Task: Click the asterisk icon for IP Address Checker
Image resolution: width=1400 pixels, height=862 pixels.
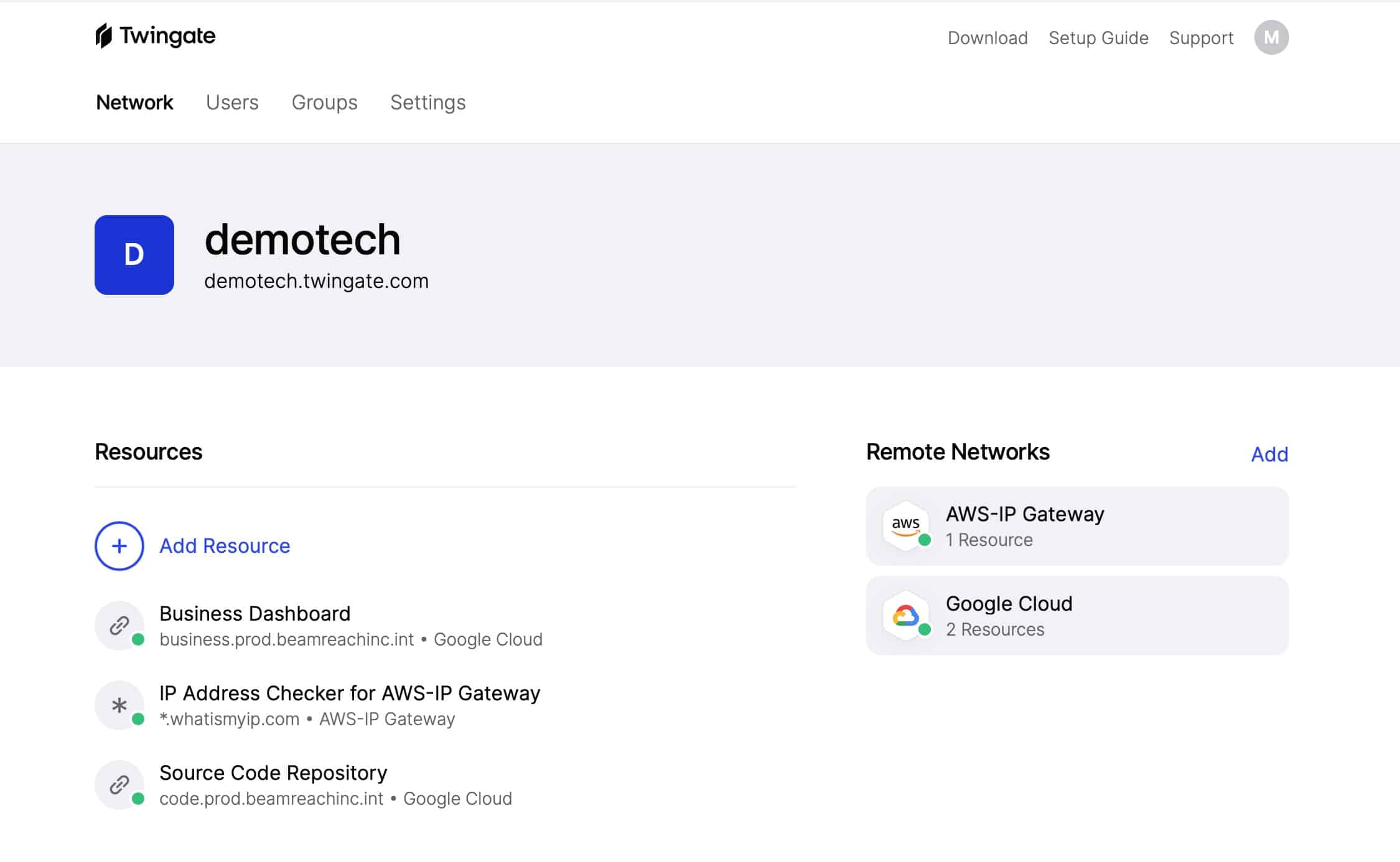Action: pyautogui.click(x=119, y=705)
